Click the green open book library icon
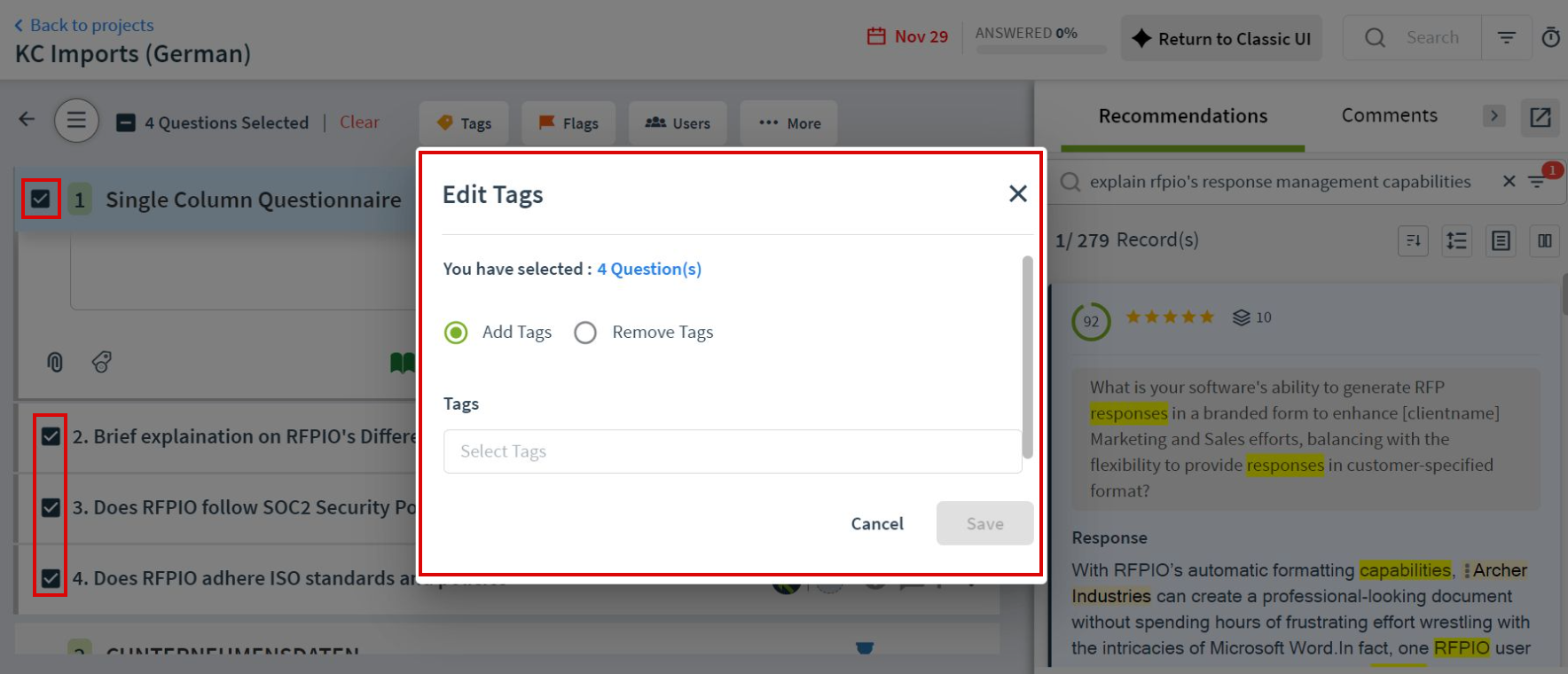This screenshot has width=1568, height=674. [403, 362]
